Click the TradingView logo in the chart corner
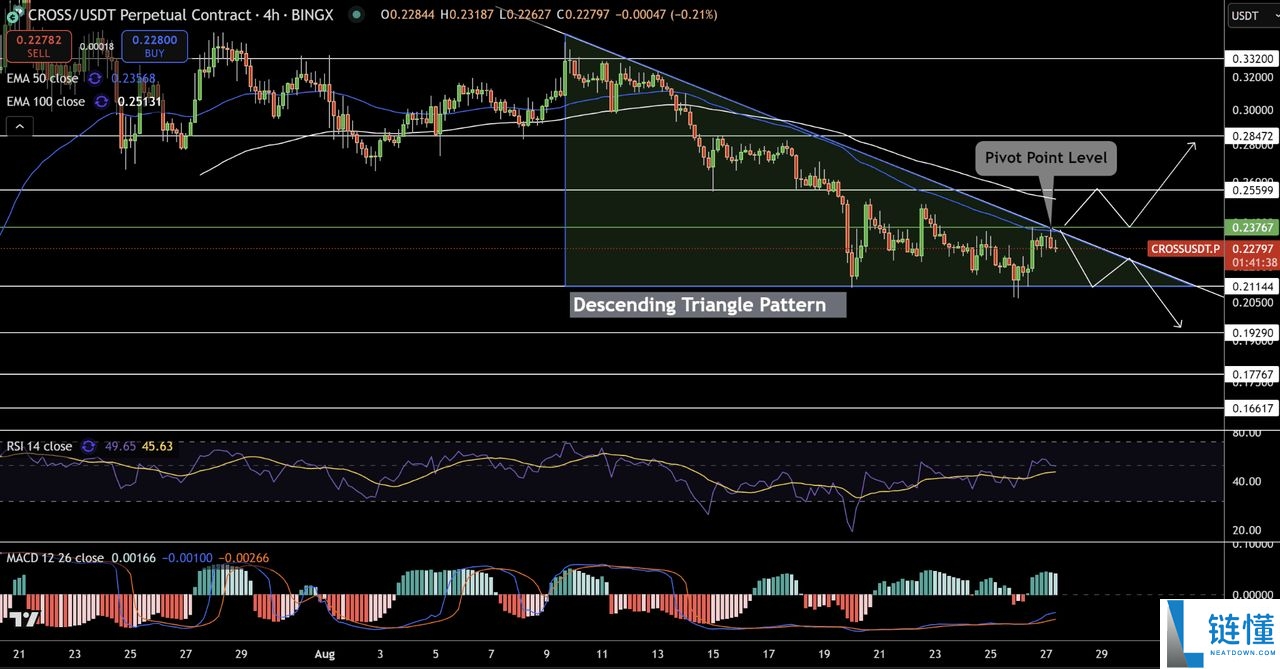Viewport: 1280px width, 669px height. pos(24,619)
